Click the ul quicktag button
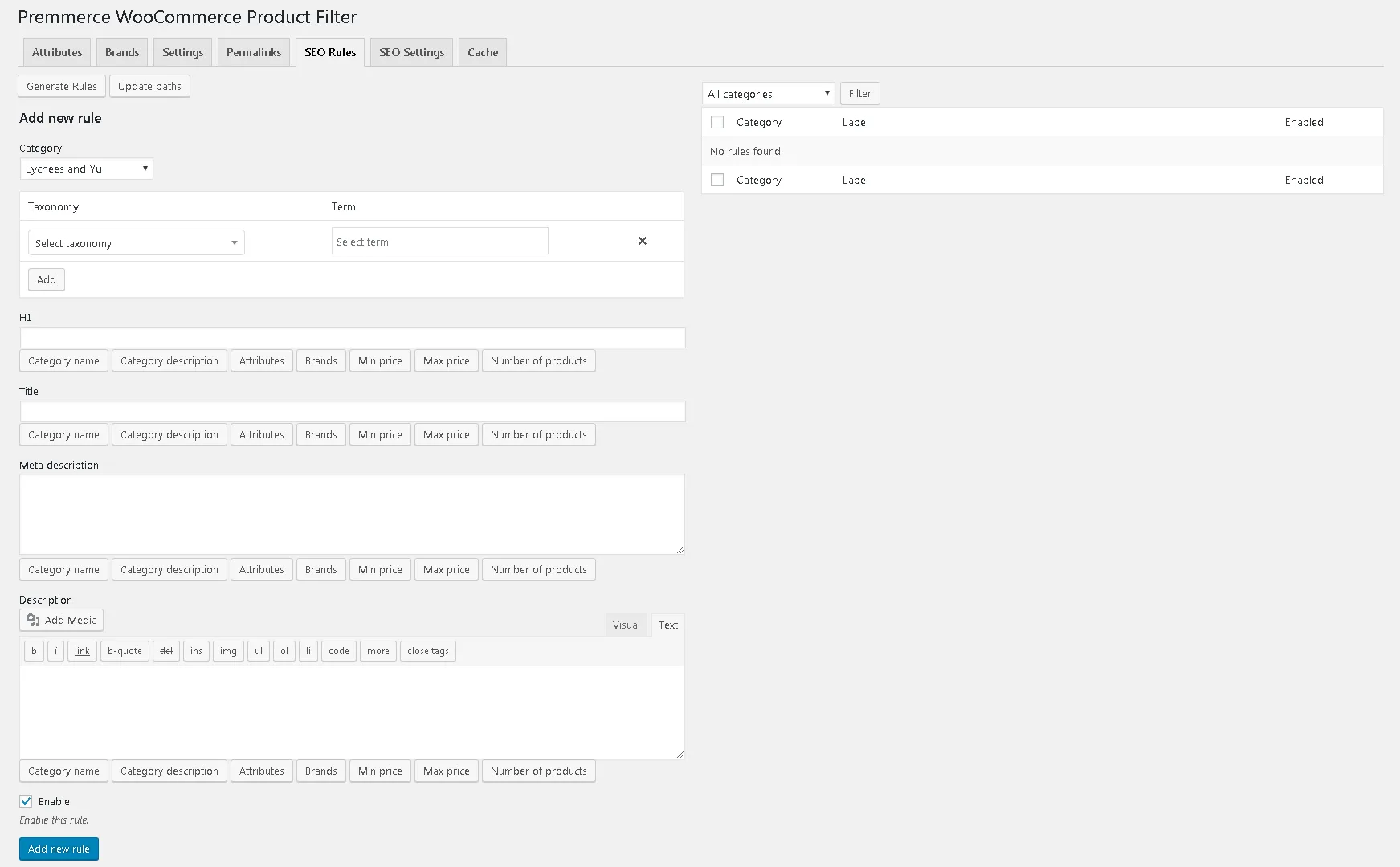1400x867 pixels. point(259,651)
